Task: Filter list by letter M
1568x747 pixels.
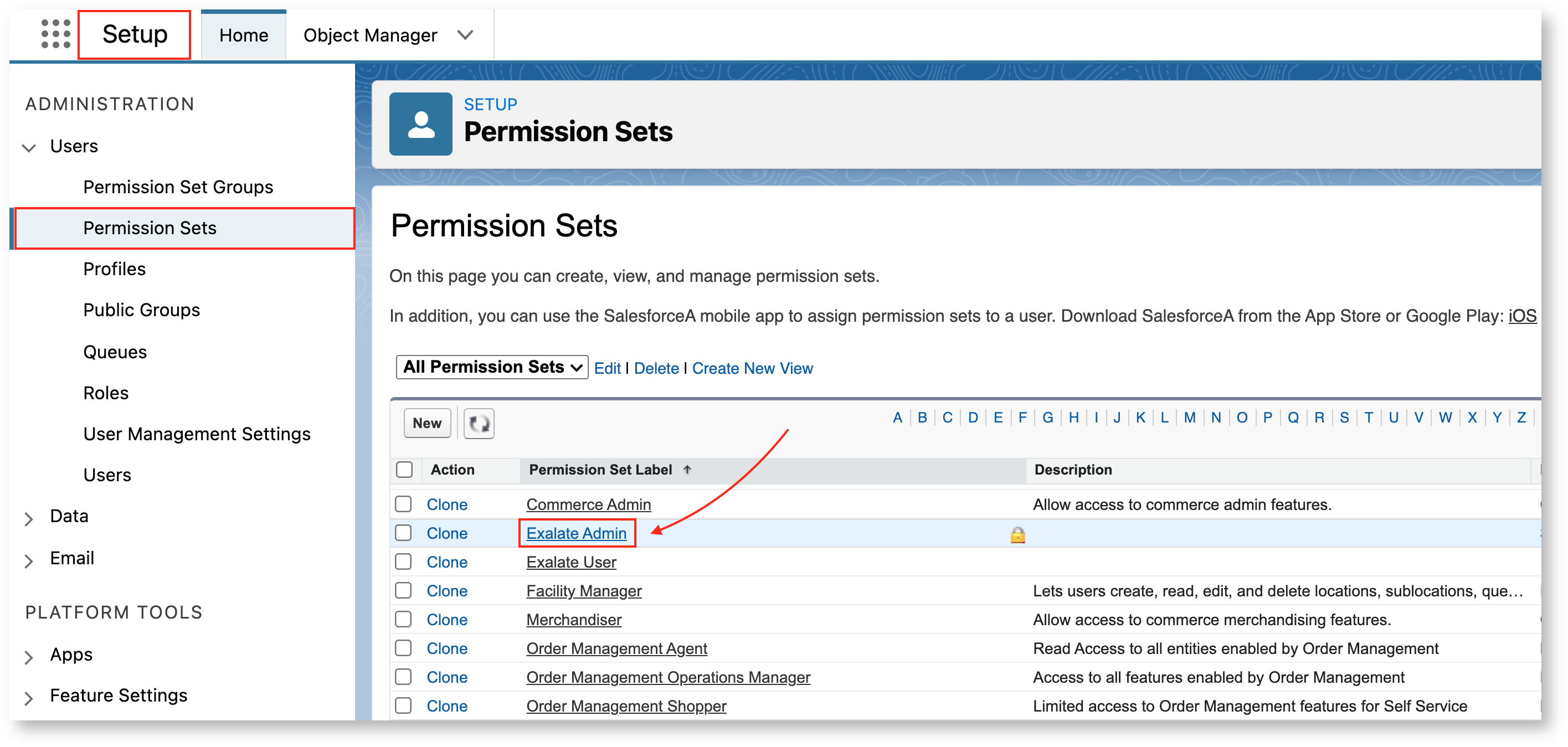Action: pos(1189,418)
